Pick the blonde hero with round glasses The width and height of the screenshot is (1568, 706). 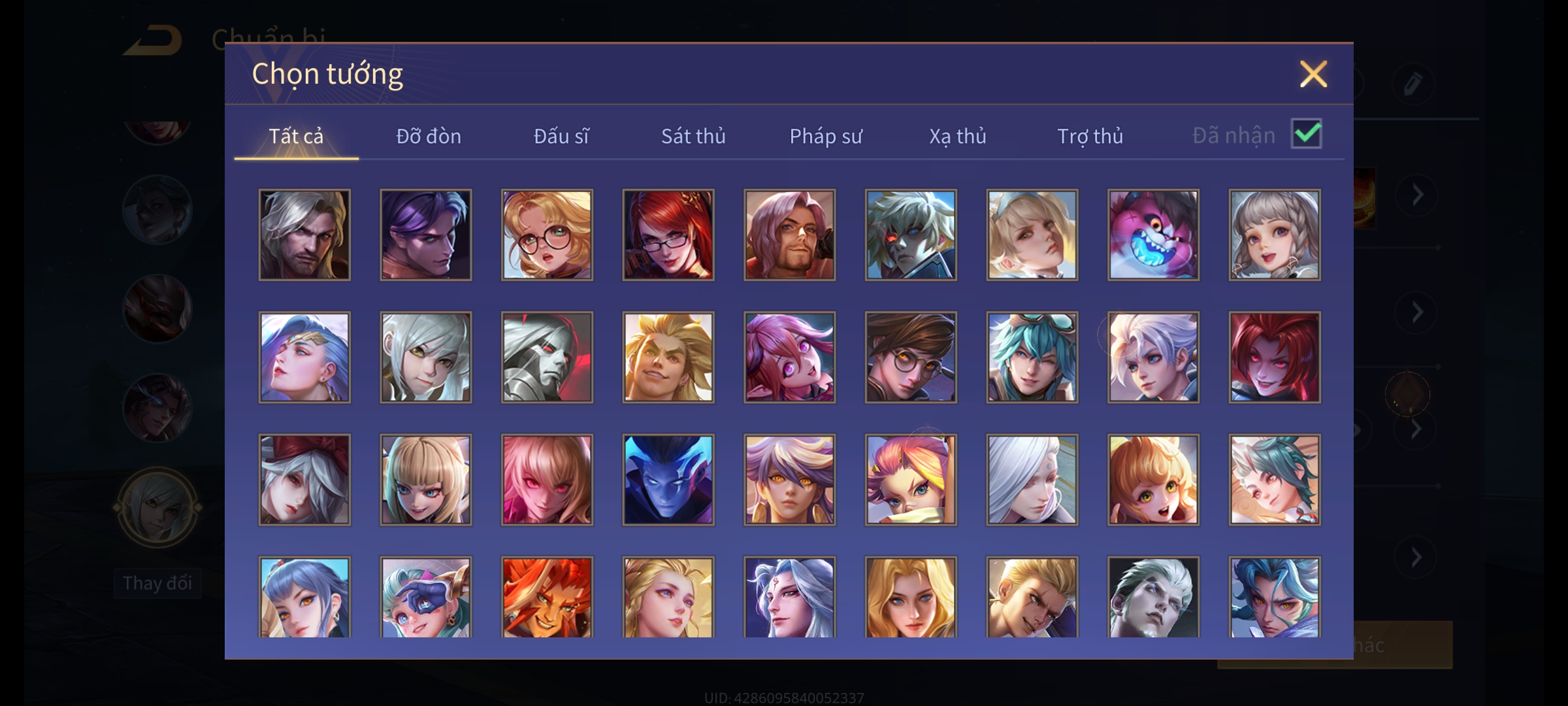(x=547, y=235)
